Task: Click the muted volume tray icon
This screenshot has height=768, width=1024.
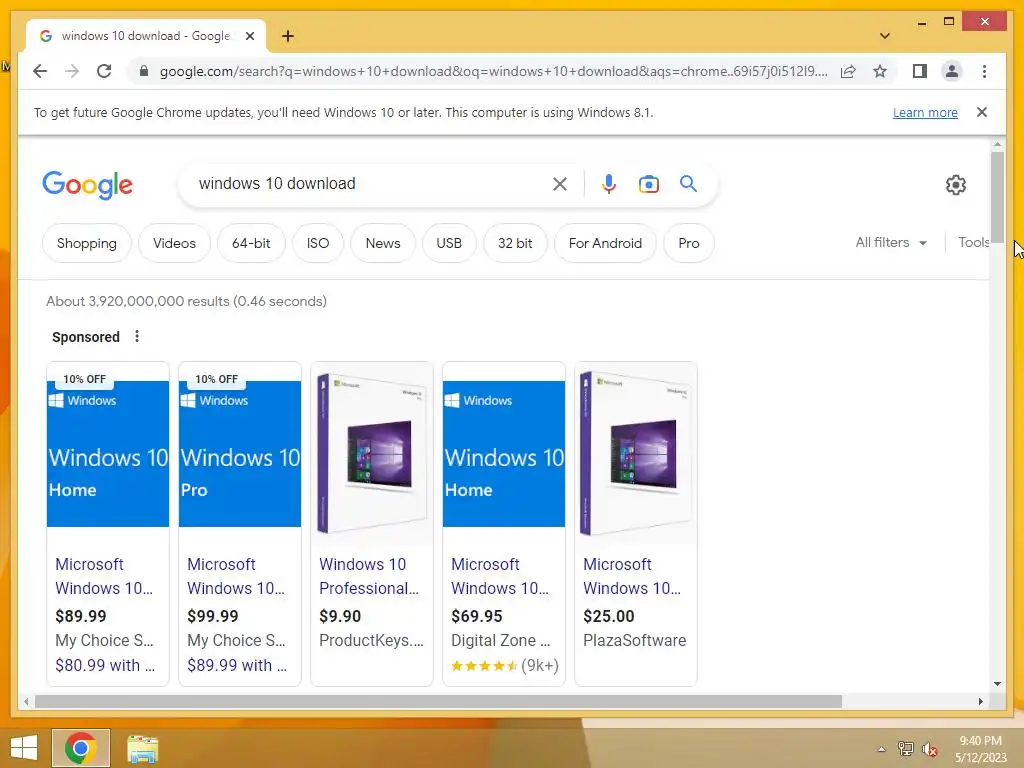Action: coord(929,749)
